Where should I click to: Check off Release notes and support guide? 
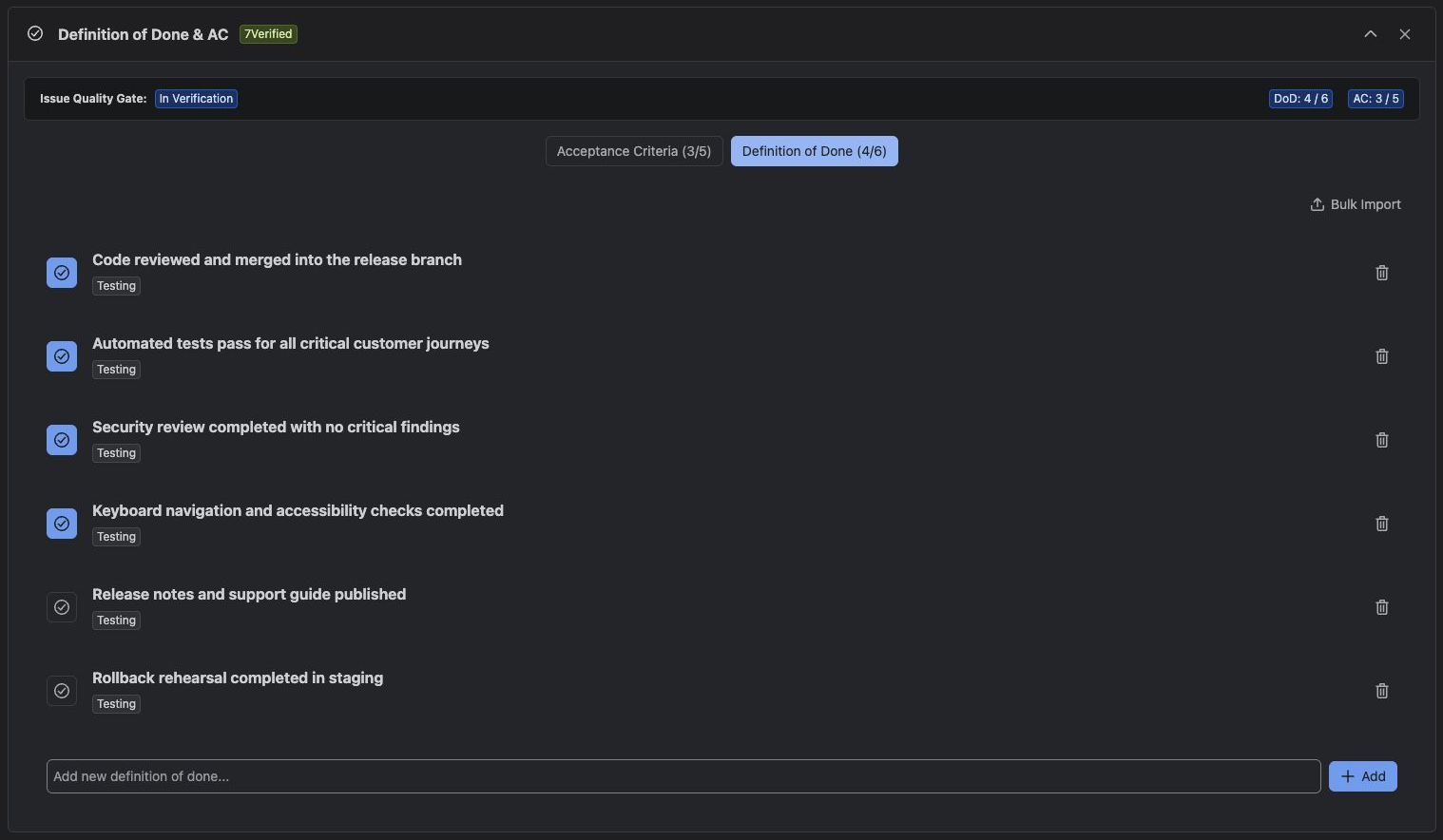tap(62, 607)
